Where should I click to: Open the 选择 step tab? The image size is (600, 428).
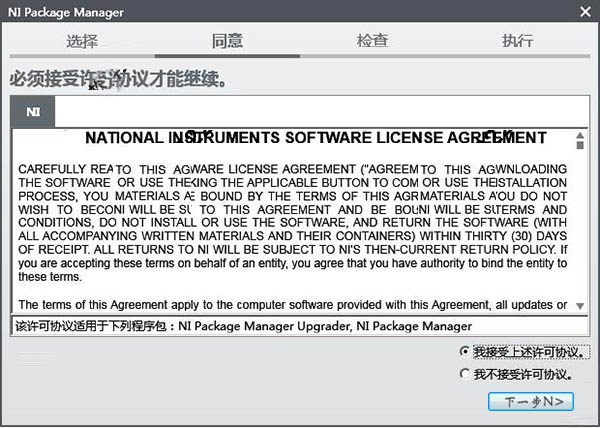pyautogui.click(x=82, y=41)
